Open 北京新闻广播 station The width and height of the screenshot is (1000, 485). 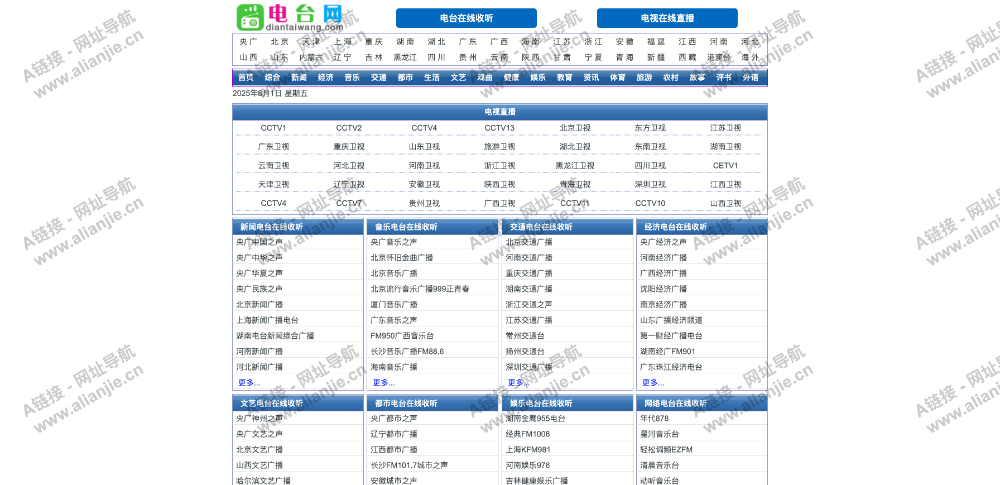[260, 305]
